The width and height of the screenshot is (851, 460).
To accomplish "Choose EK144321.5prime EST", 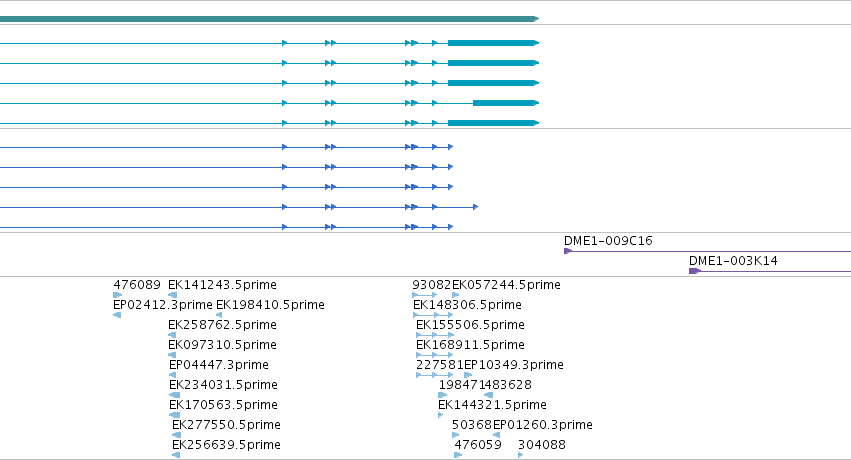I will click(x=492, y=405).
